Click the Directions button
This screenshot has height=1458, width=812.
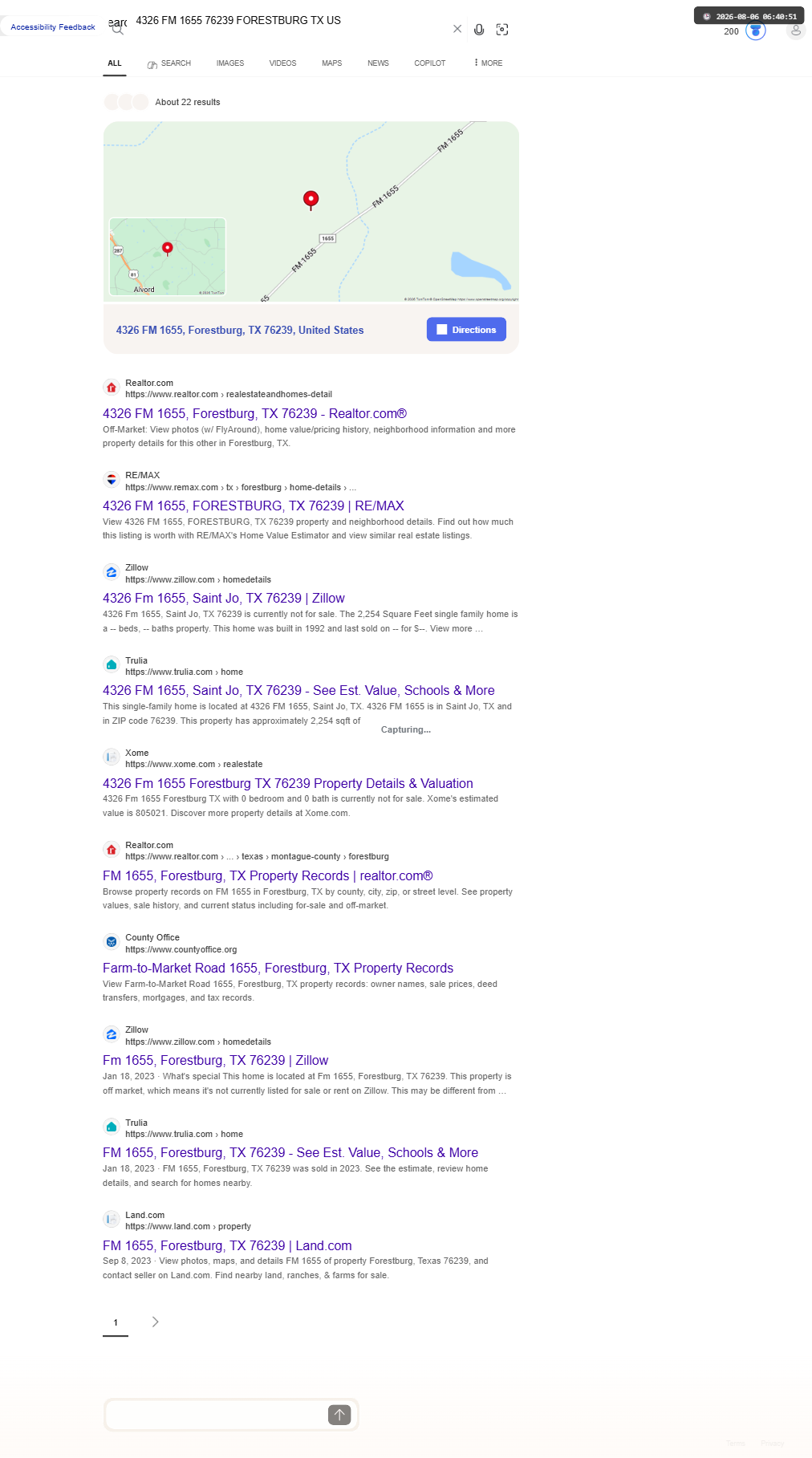(466, 330)
